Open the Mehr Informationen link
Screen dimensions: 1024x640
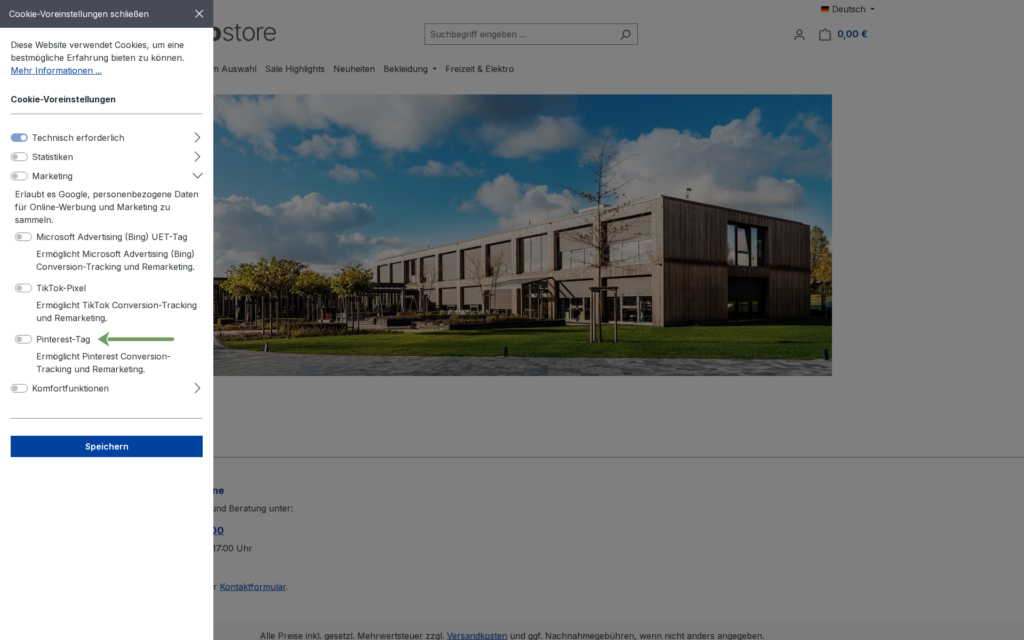(x=56, y=71)
